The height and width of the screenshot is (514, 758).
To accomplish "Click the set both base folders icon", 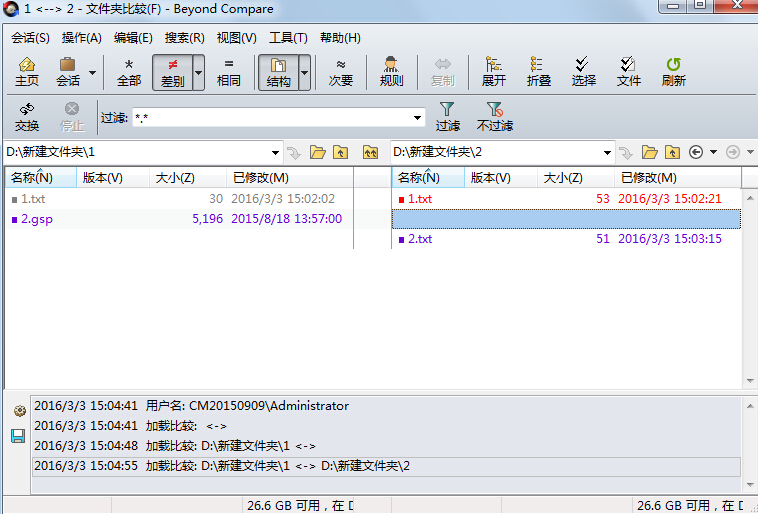I will (x=370, y=153).
